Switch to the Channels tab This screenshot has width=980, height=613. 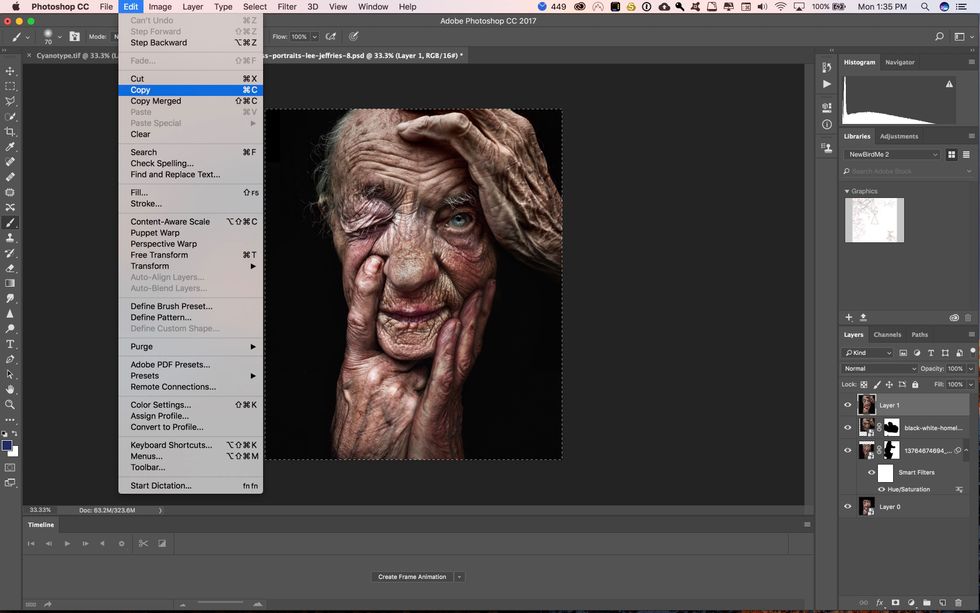coord(888,334)
